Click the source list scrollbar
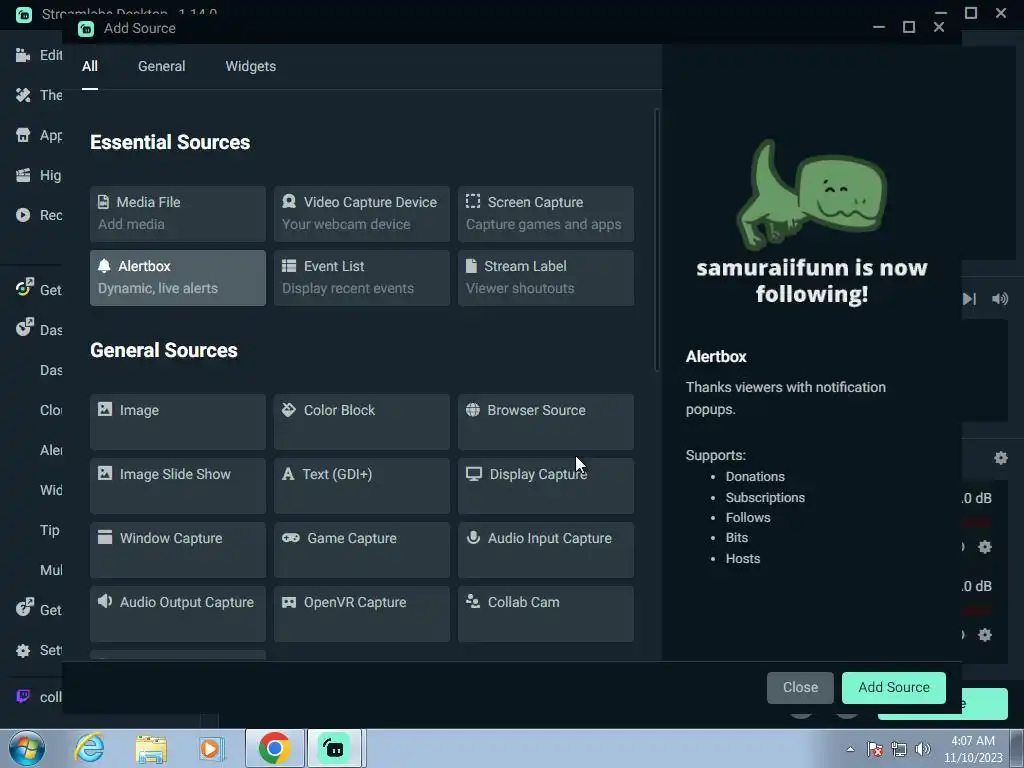Image resolution: width=1024 pixels, height=768 pixels. (x=656, y=240)
